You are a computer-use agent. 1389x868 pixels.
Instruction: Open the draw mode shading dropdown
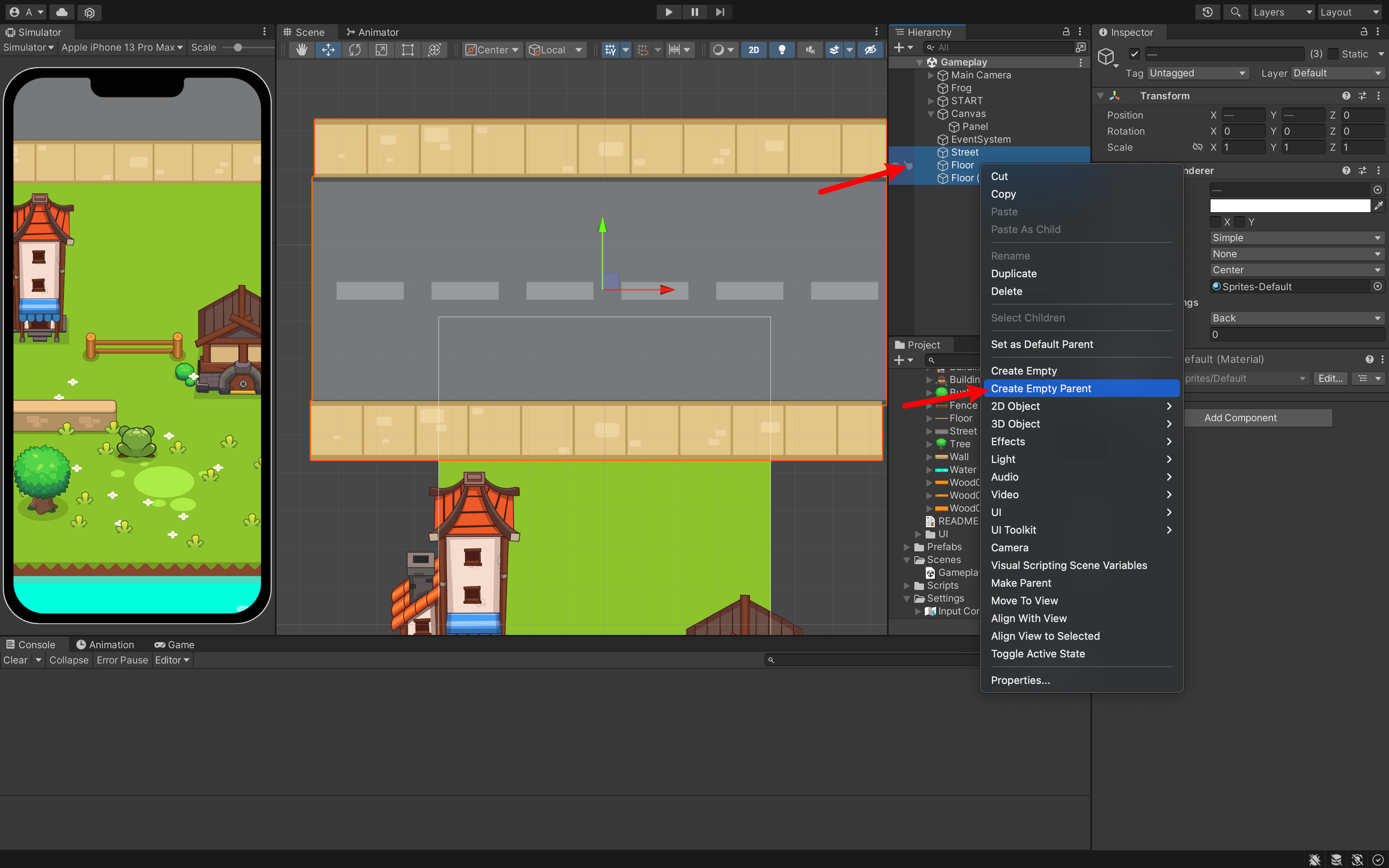[x=723, y=50]
